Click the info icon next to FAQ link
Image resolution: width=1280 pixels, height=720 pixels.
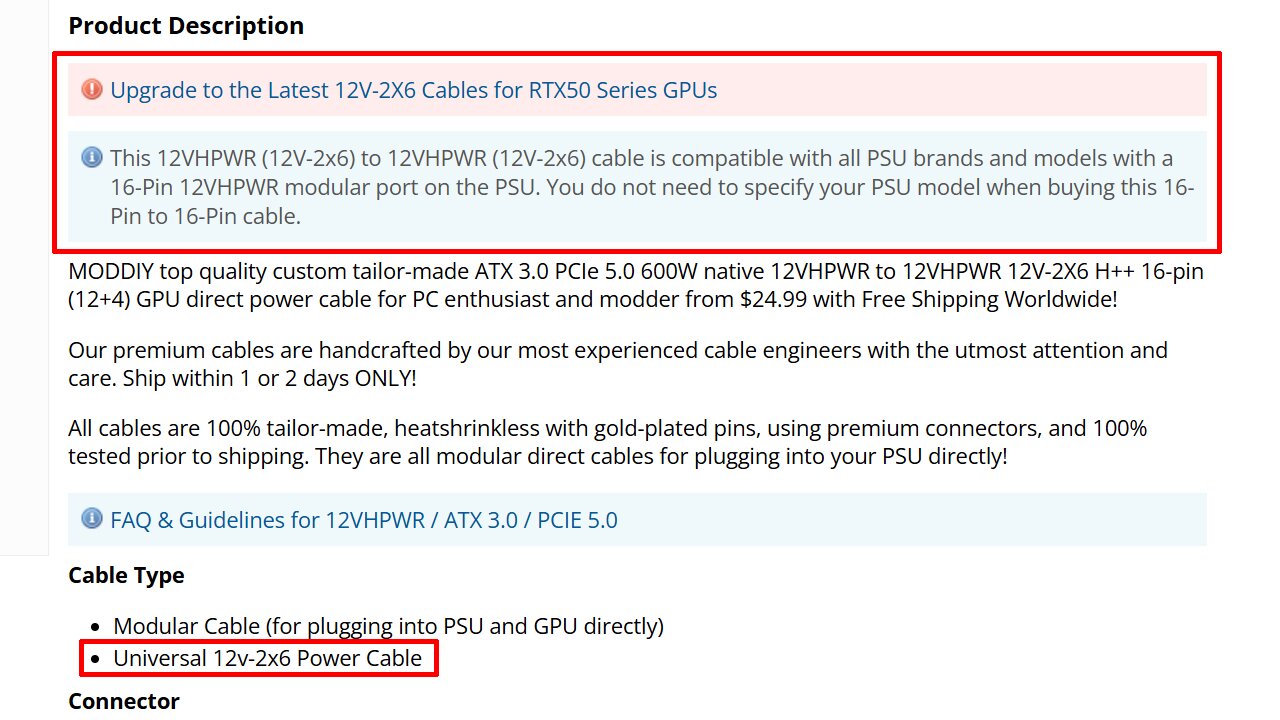(x=92, y=519)
